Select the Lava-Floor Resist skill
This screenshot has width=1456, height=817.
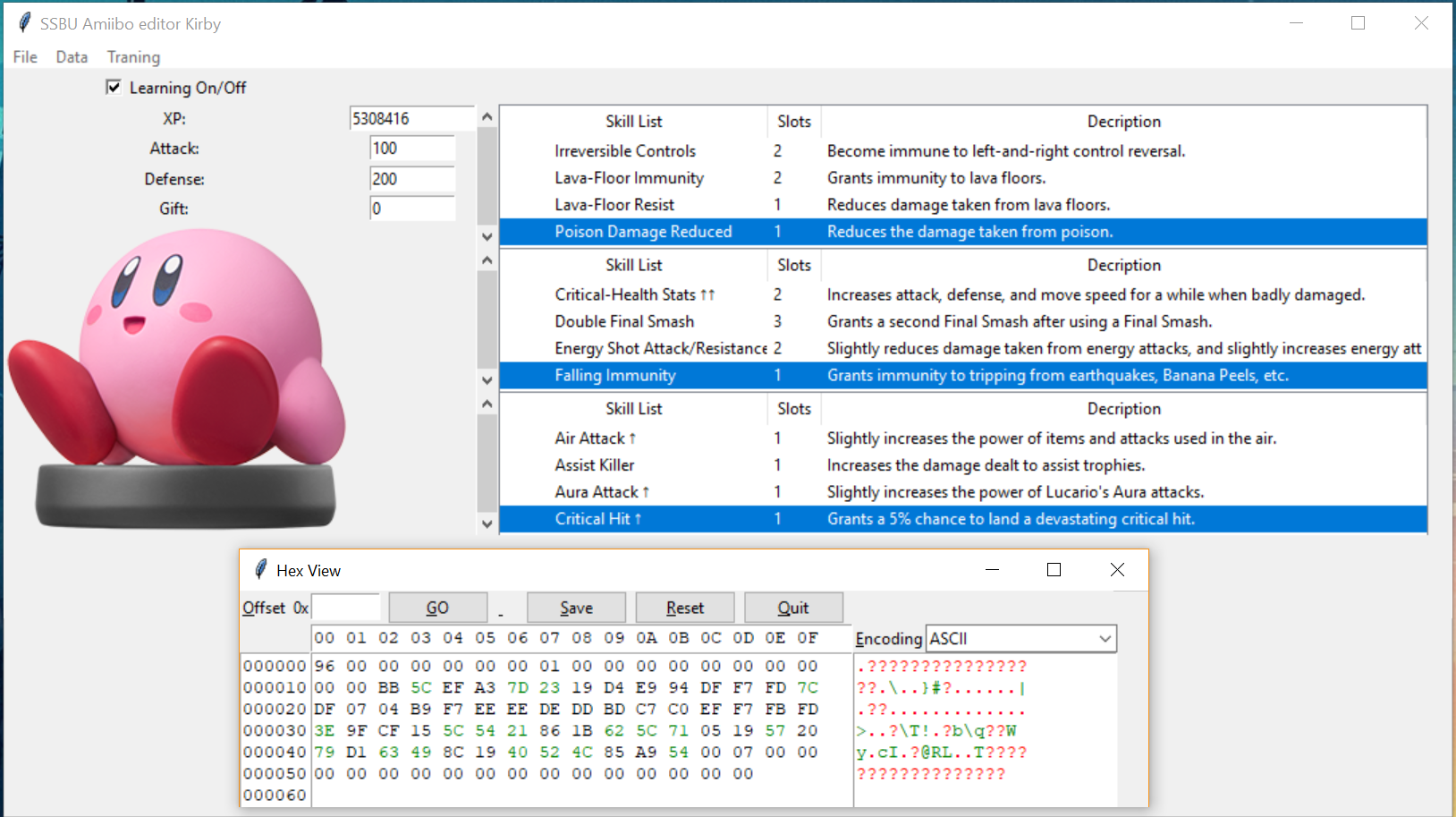pos(963,205)
